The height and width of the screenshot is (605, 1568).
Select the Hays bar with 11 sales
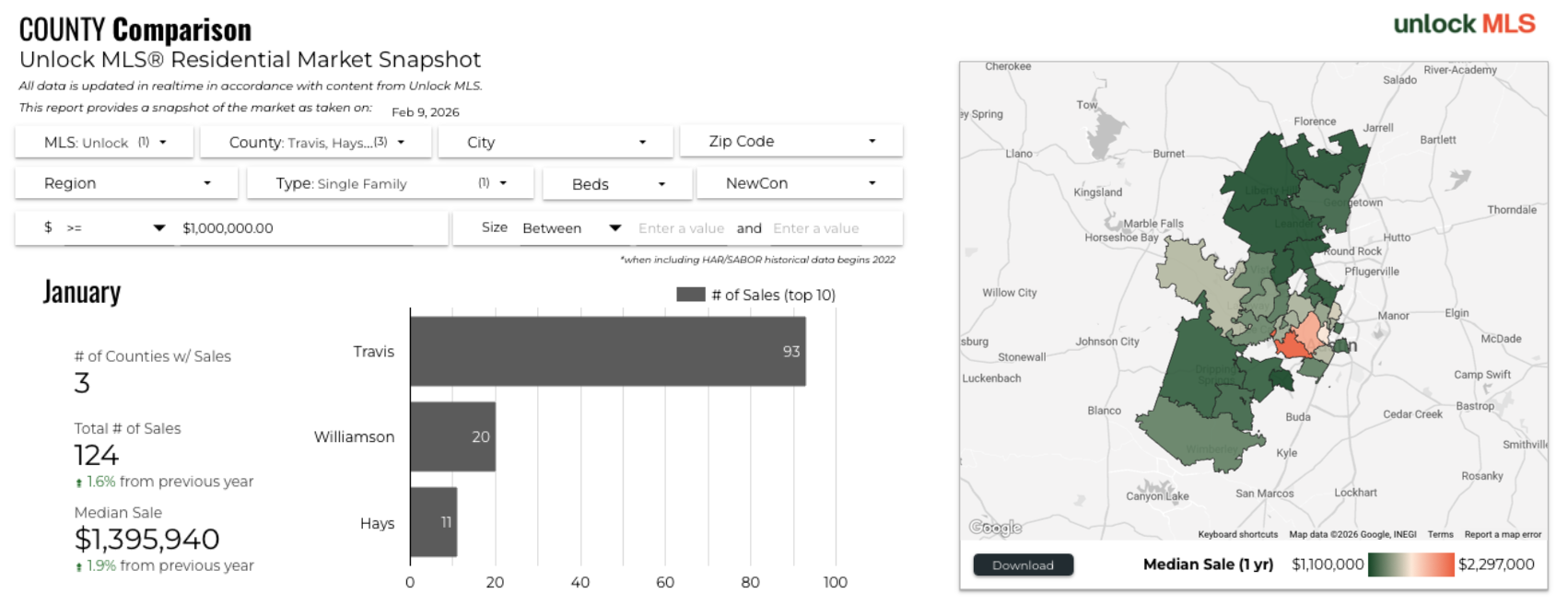pyautogui.click(x=434, y=522)
